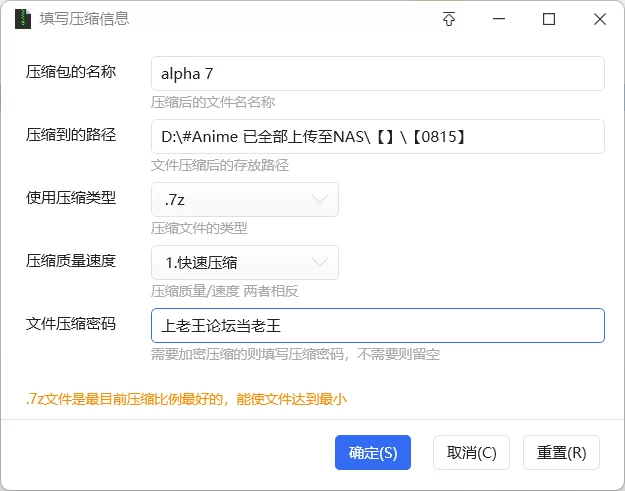Click the 压缩包的名称 field containing alpha 7
This screenshot has width=625, height=491.
(377, 73)
